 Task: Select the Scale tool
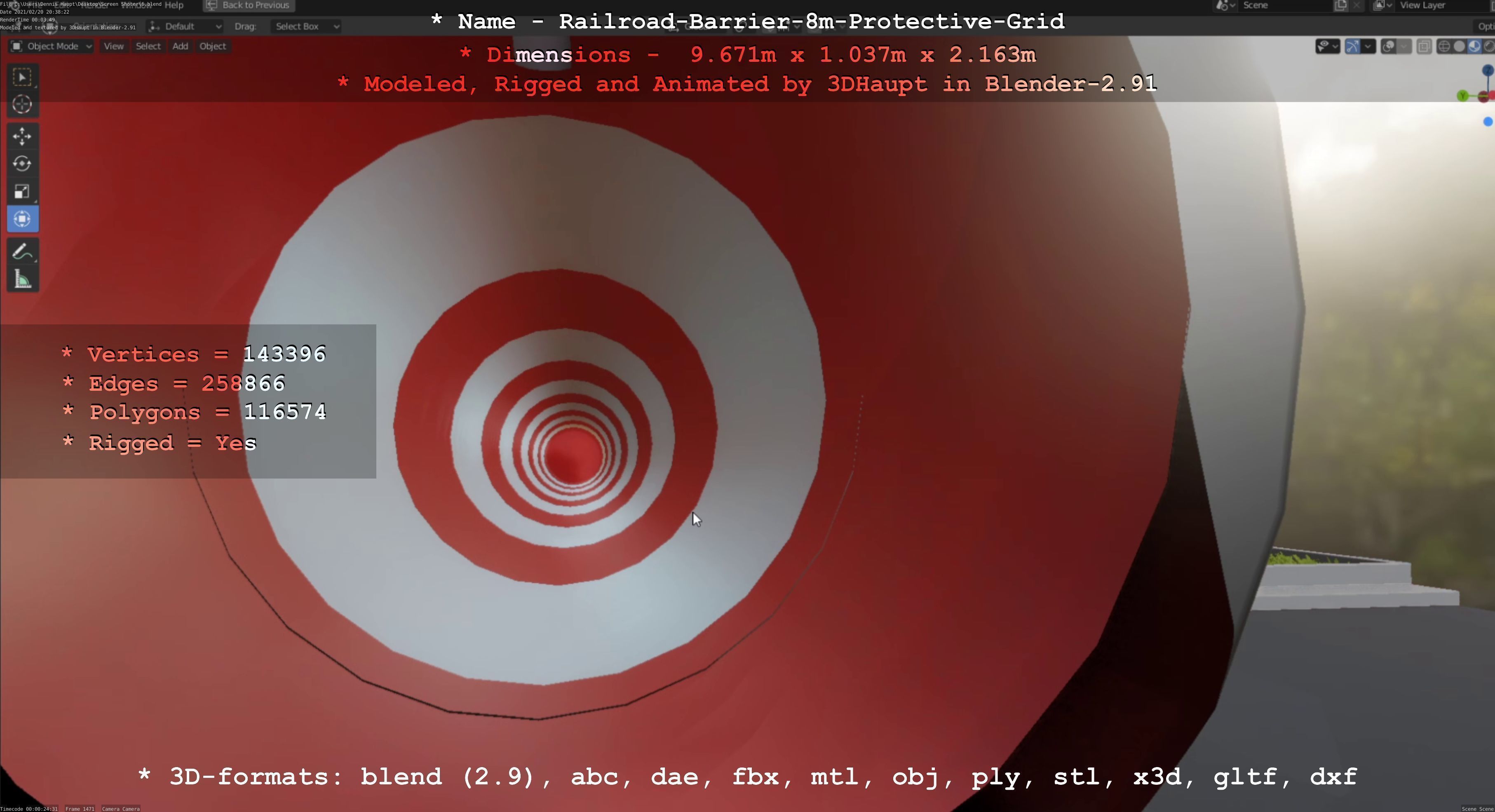click(22, 192)
